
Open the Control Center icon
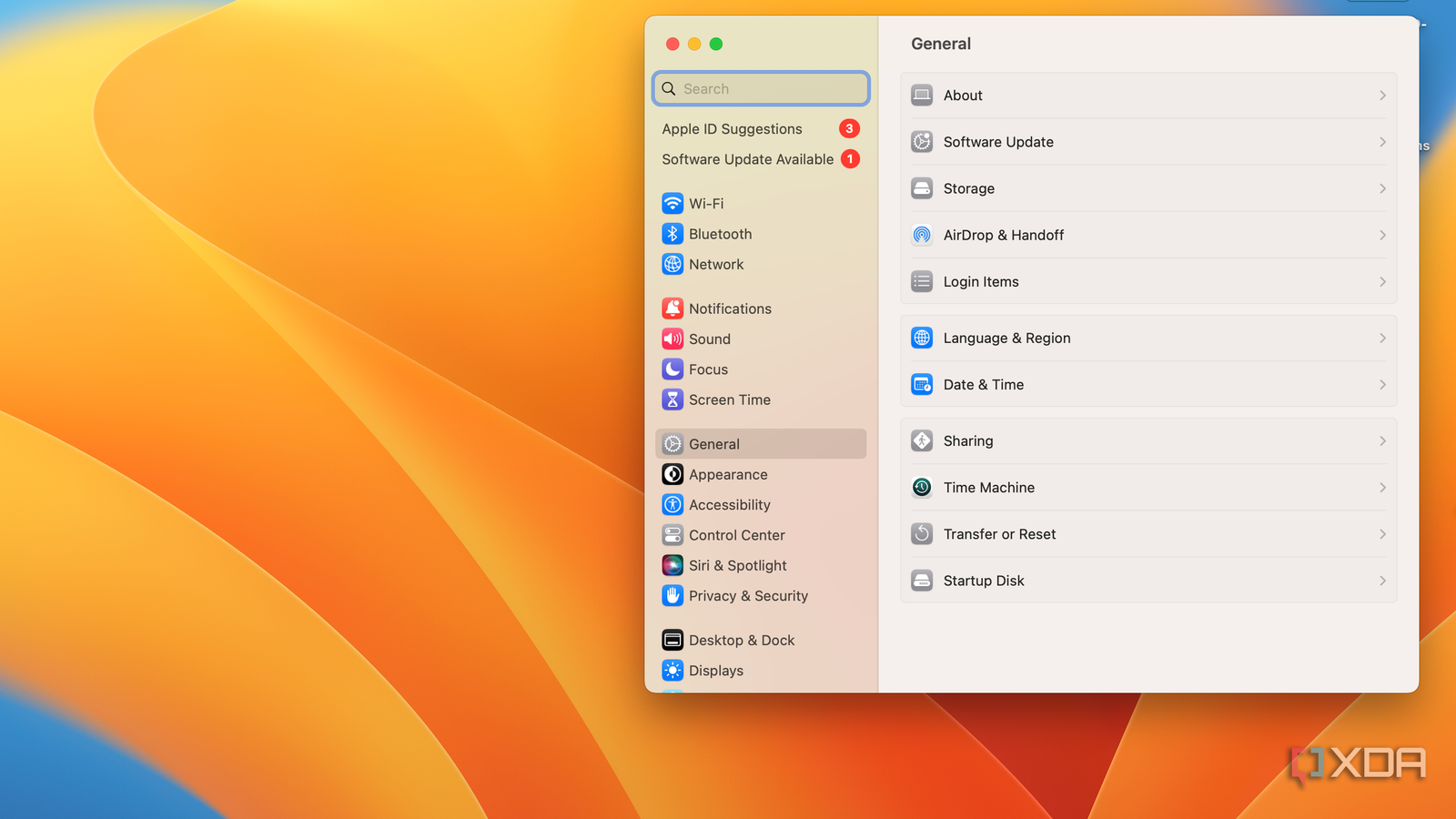pos(672,535)
